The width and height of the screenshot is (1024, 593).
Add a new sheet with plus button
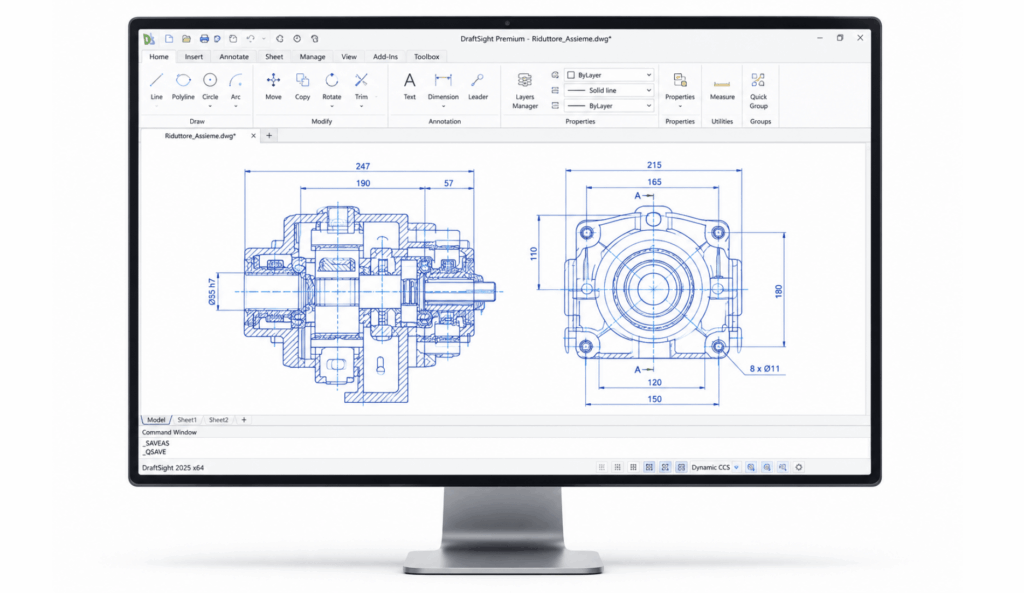pyautogui.click(x=244, y=420)
